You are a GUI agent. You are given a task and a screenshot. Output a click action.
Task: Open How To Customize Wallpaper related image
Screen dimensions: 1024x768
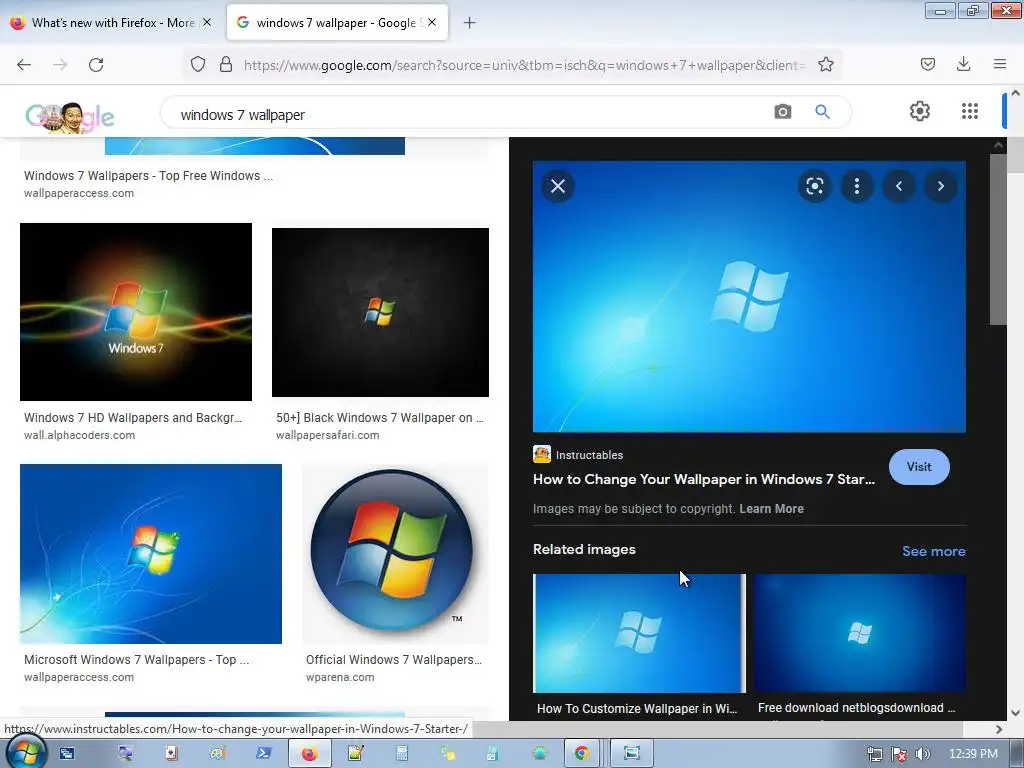point(639,633)
